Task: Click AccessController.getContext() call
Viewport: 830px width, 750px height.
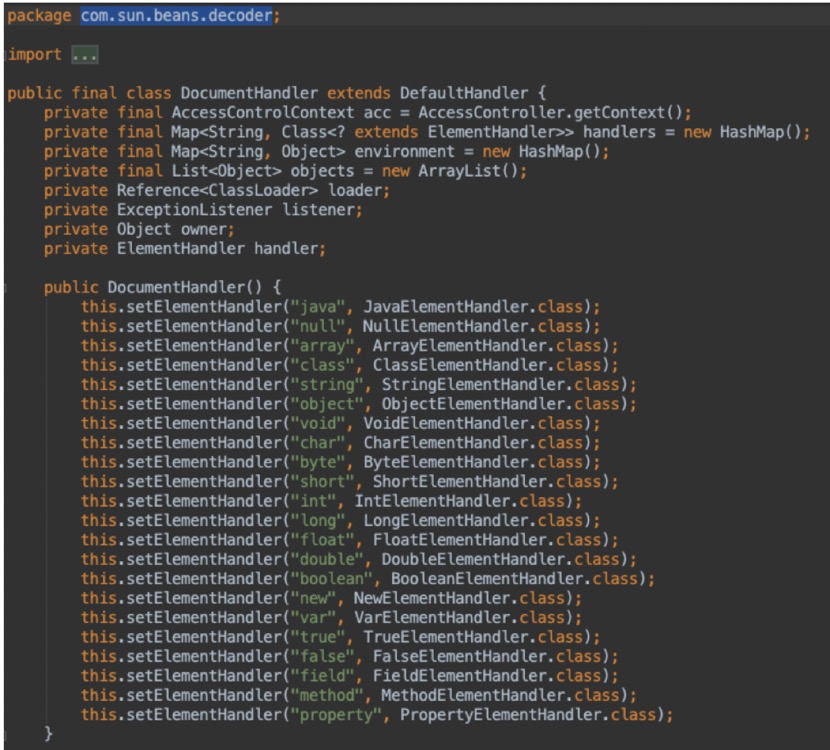Action: tap(549, 113)
